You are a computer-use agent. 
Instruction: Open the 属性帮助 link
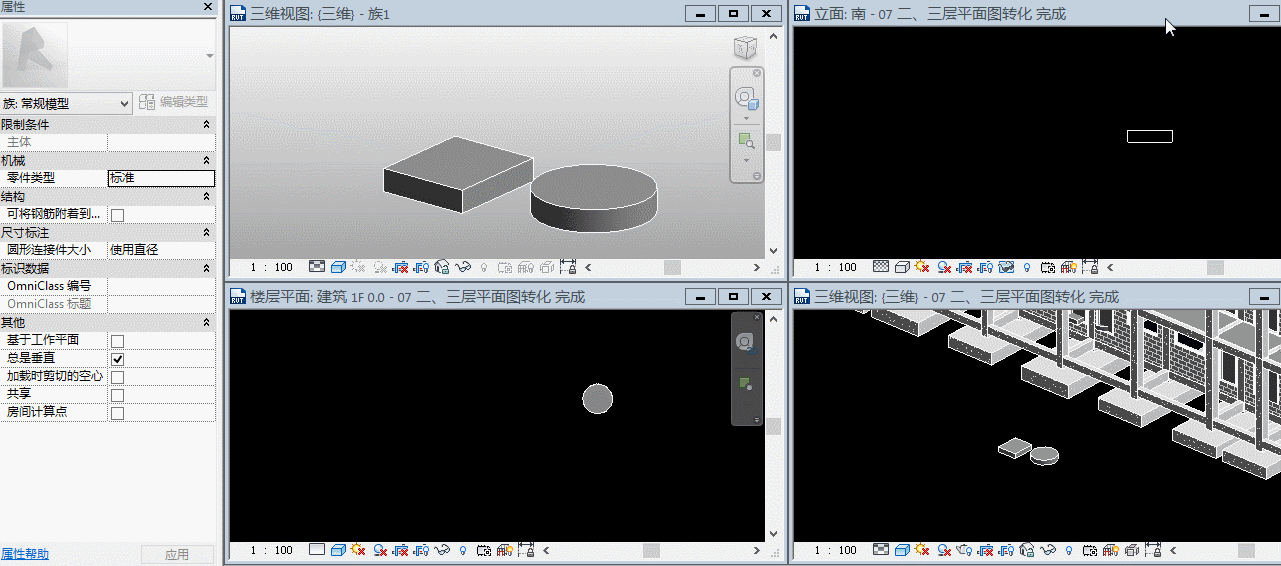(25, 554)
